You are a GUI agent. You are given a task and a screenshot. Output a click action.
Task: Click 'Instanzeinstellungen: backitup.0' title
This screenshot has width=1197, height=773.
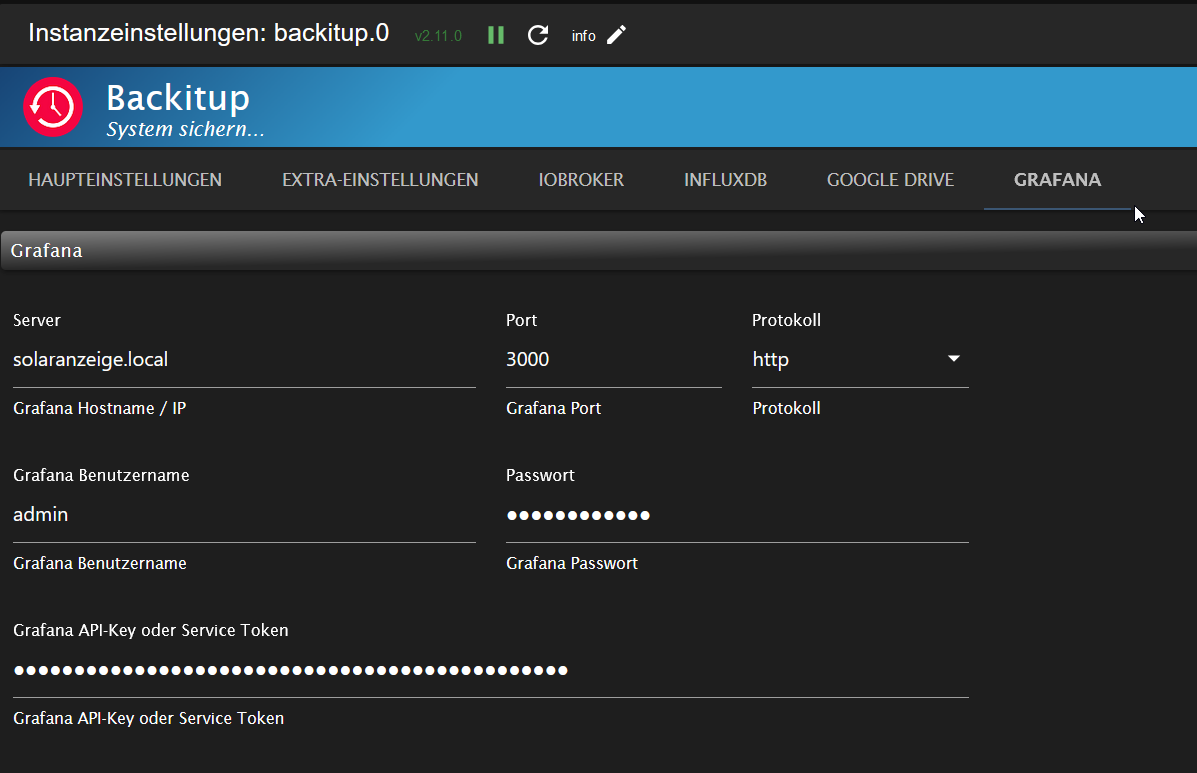coord(208,33)
